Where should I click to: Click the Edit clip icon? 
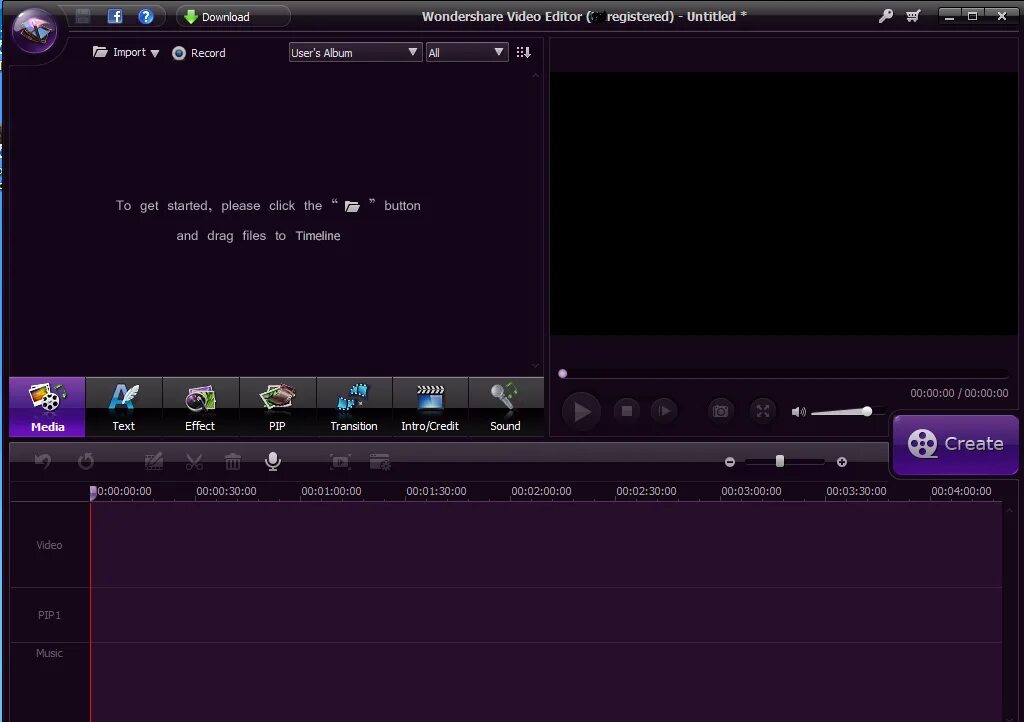tap(153, 462)
